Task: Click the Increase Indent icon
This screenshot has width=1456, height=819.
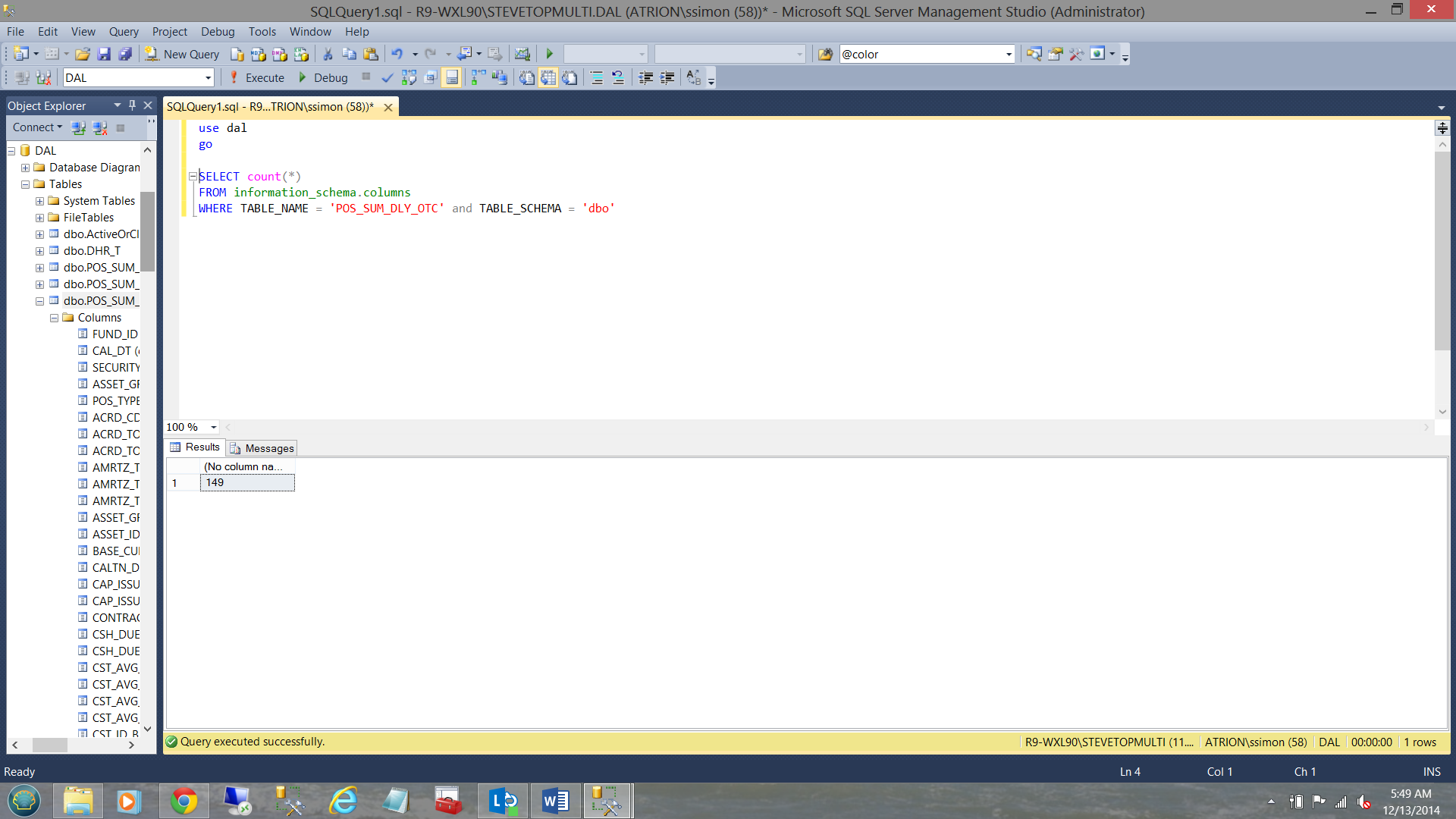Action: 667,77
